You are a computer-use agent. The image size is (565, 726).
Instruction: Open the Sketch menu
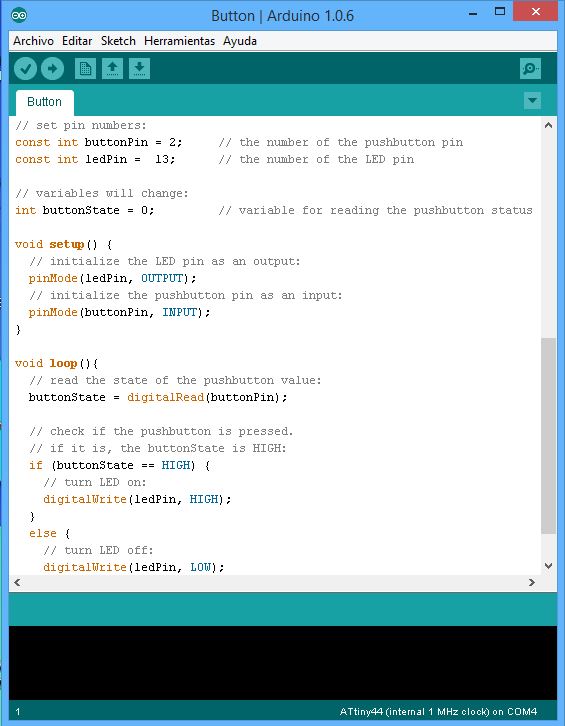[x=118, y=41]
